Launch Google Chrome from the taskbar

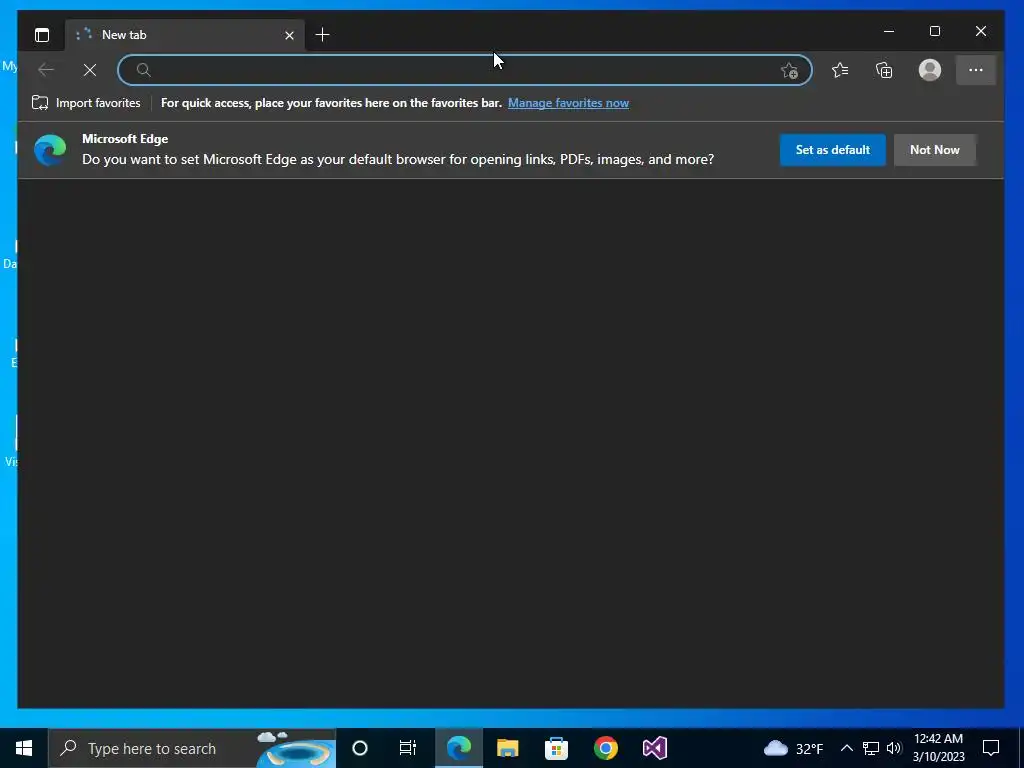click(x=605, y=748)
